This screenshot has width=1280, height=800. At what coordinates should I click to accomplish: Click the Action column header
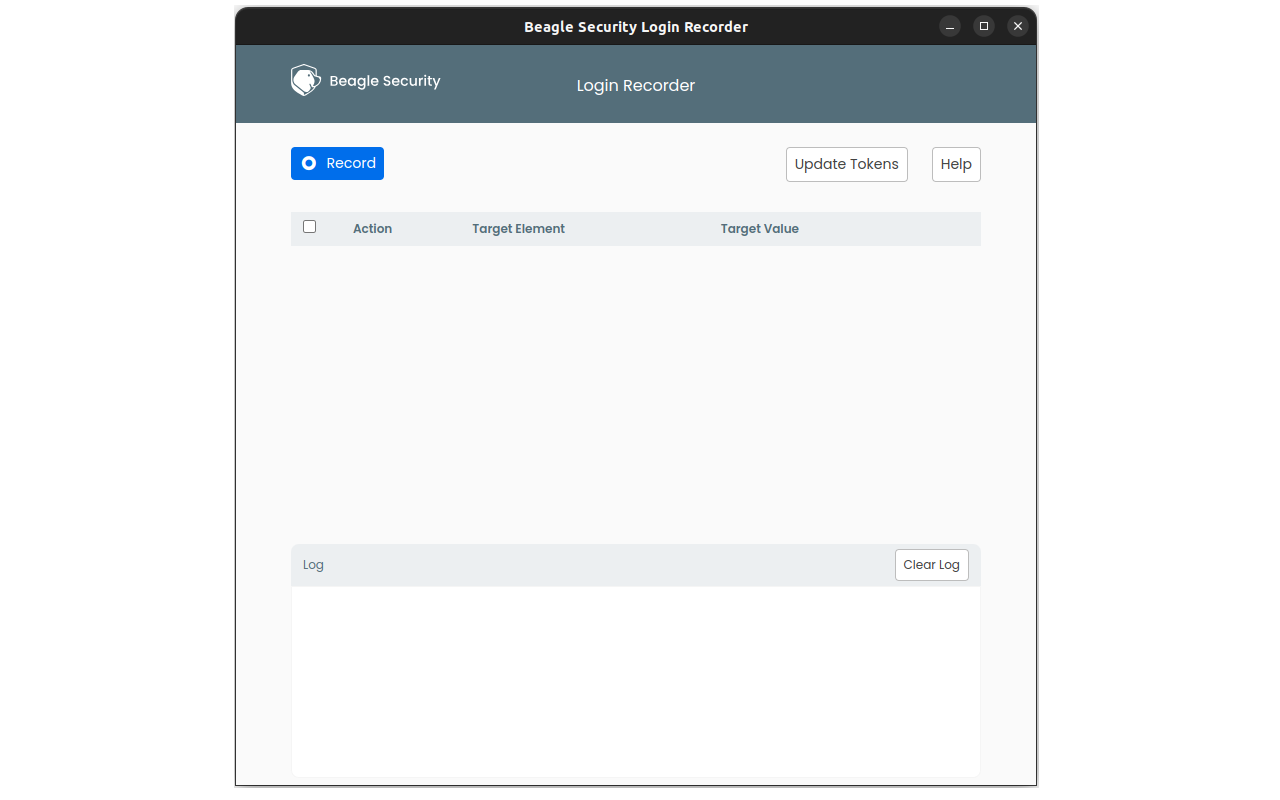tap(372, 229)
